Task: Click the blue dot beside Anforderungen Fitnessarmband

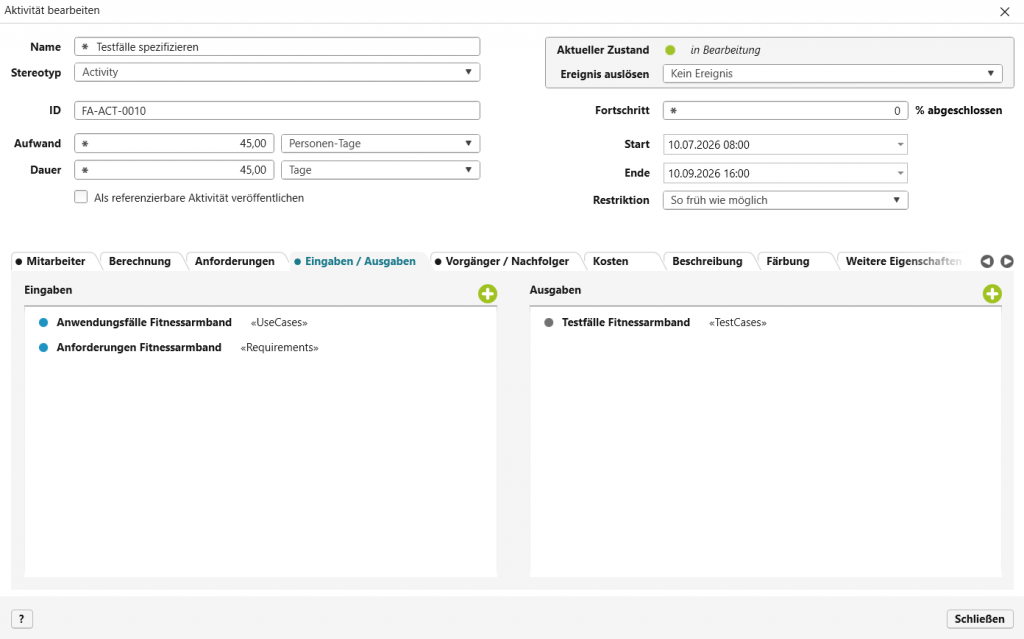Action: click(x=44, y=348)
